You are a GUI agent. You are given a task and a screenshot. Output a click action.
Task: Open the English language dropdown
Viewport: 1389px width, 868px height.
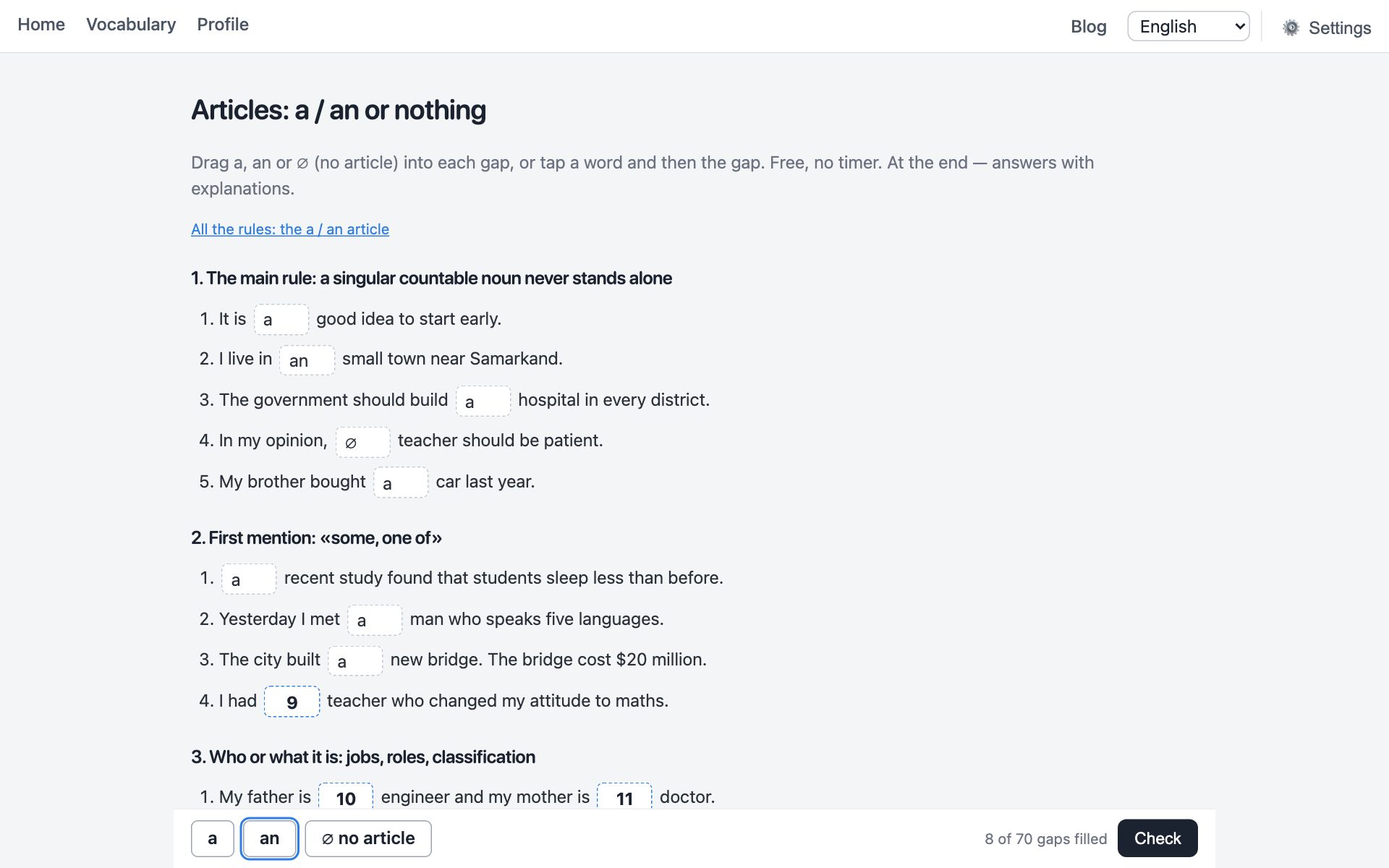[1188, 26]
